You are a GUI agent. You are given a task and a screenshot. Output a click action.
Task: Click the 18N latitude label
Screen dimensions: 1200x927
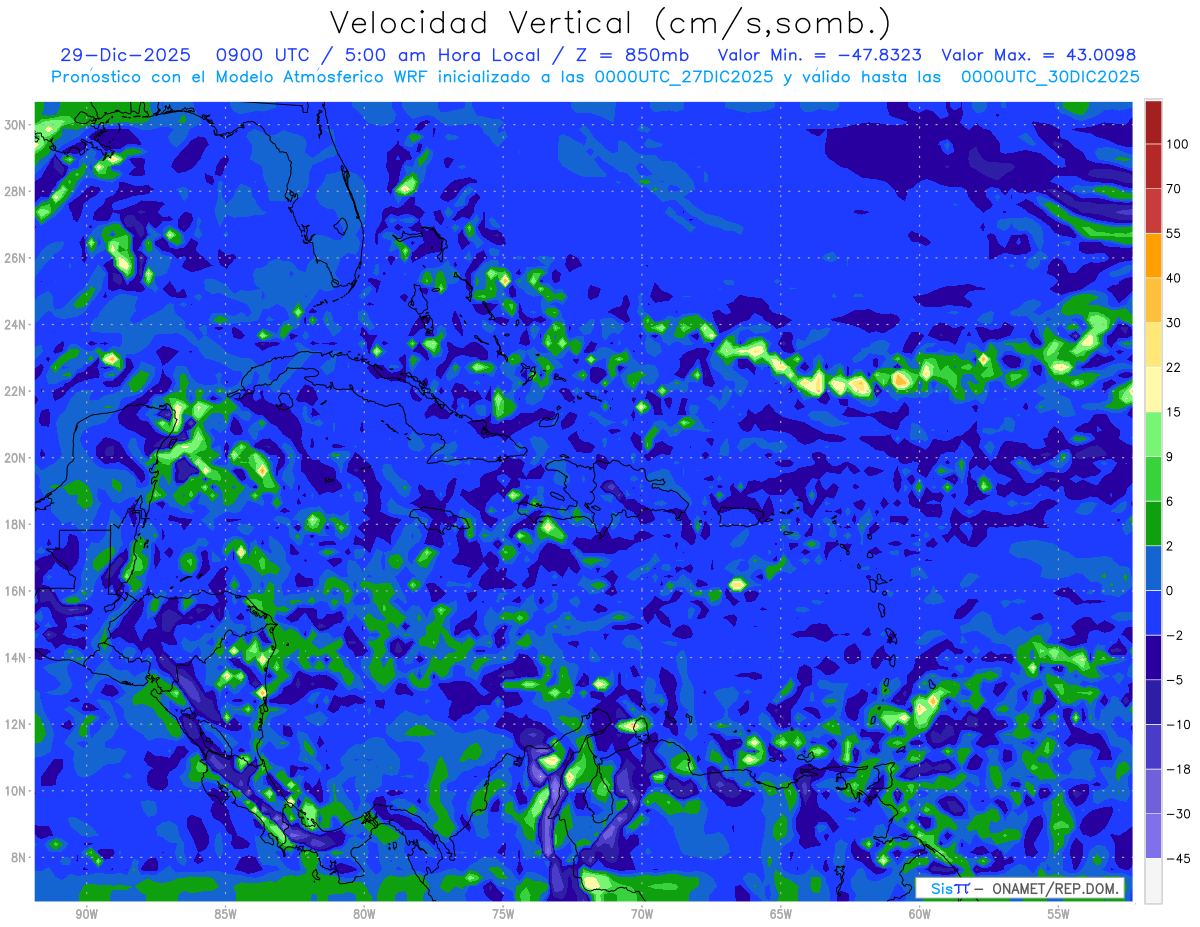point(16,524)
